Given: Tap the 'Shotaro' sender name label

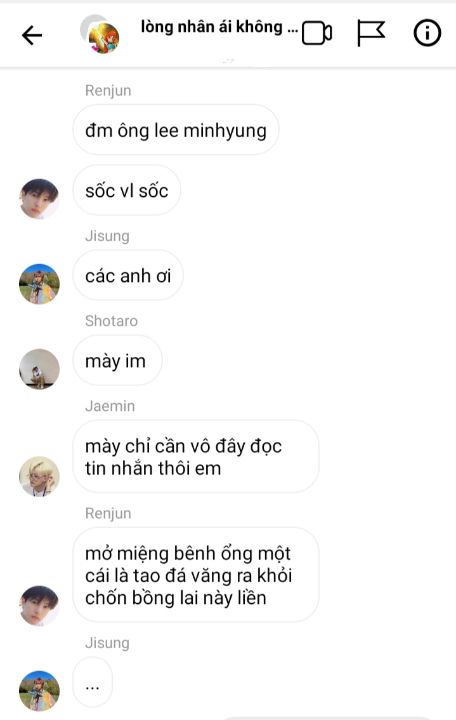Looking at the screenshot, I should click(111, 321).
